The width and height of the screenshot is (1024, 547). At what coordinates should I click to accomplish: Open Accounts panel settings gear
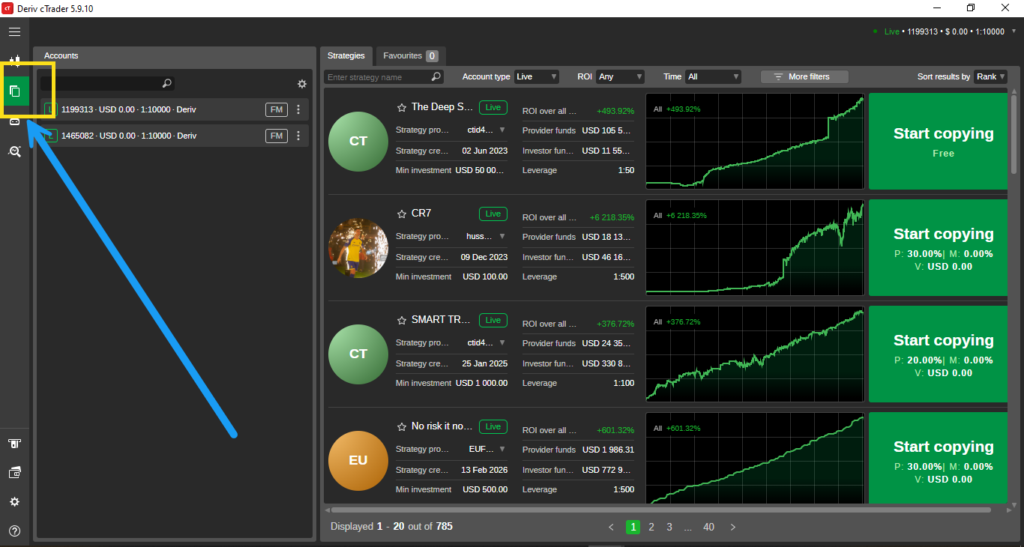[x=302, y=84]
